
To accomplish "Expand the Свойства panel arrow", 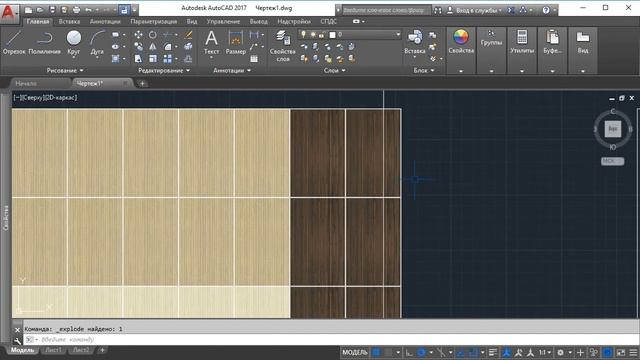I will (x=461, y=71).
